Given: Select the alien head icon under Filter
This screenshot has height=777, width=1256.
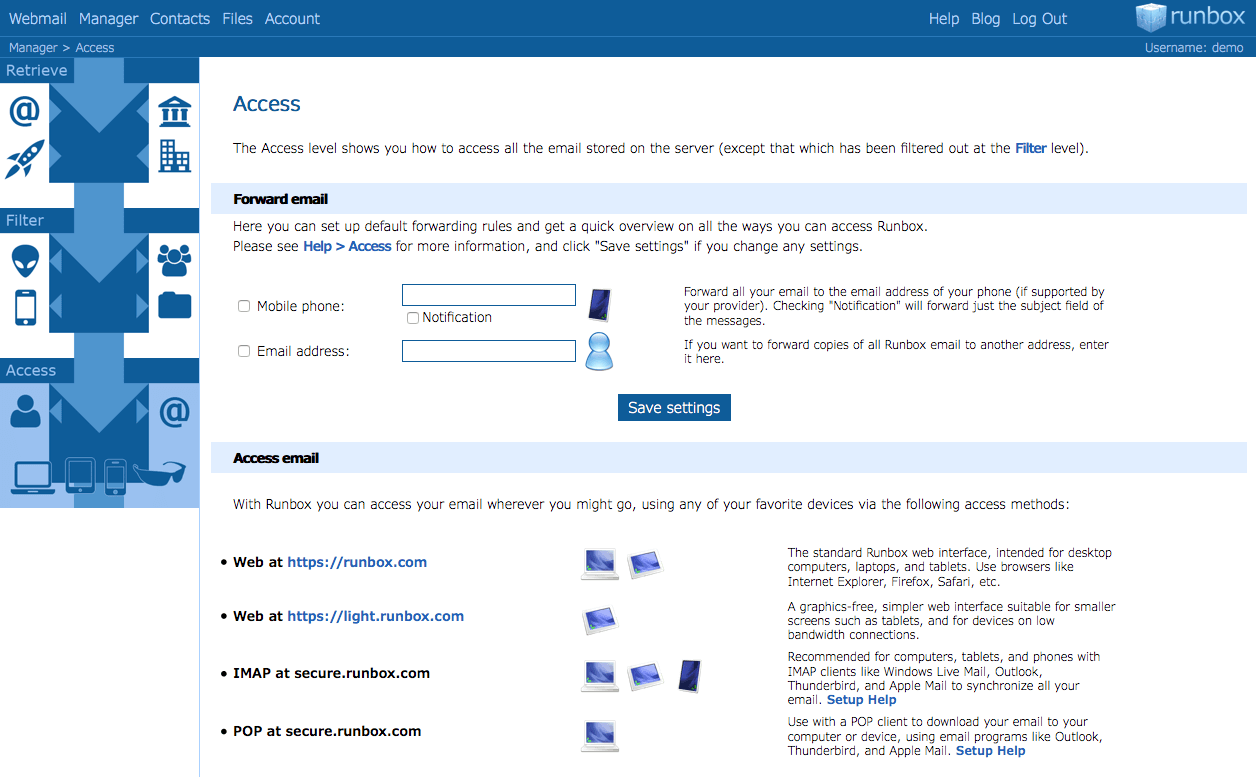Looking at the screenshot, I should [x=25, y=261].
